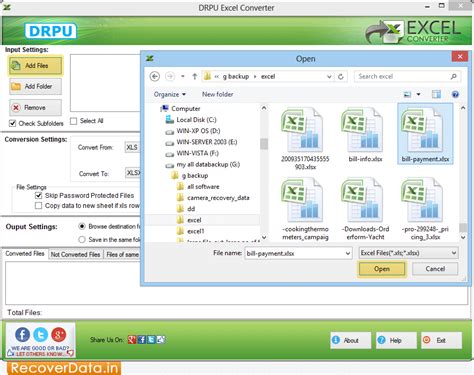Select Local Disk (C:) drive
Viewport: 474px width, 375px height.
coord(191,120)
